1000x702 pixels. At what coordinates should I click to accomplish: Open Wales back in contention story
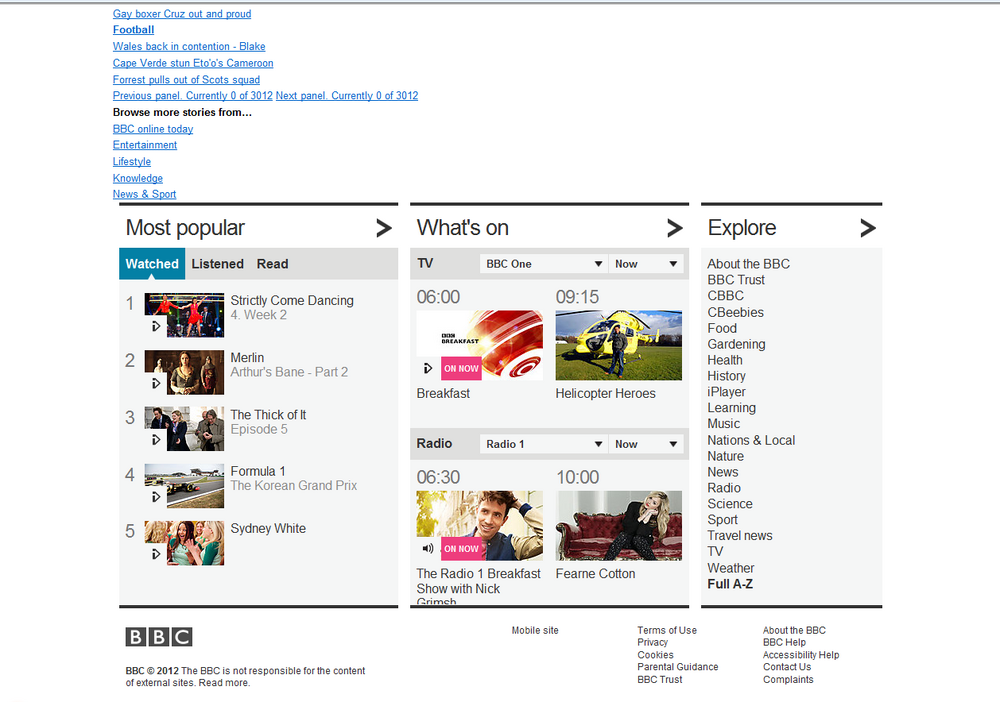tap(189, 47)
